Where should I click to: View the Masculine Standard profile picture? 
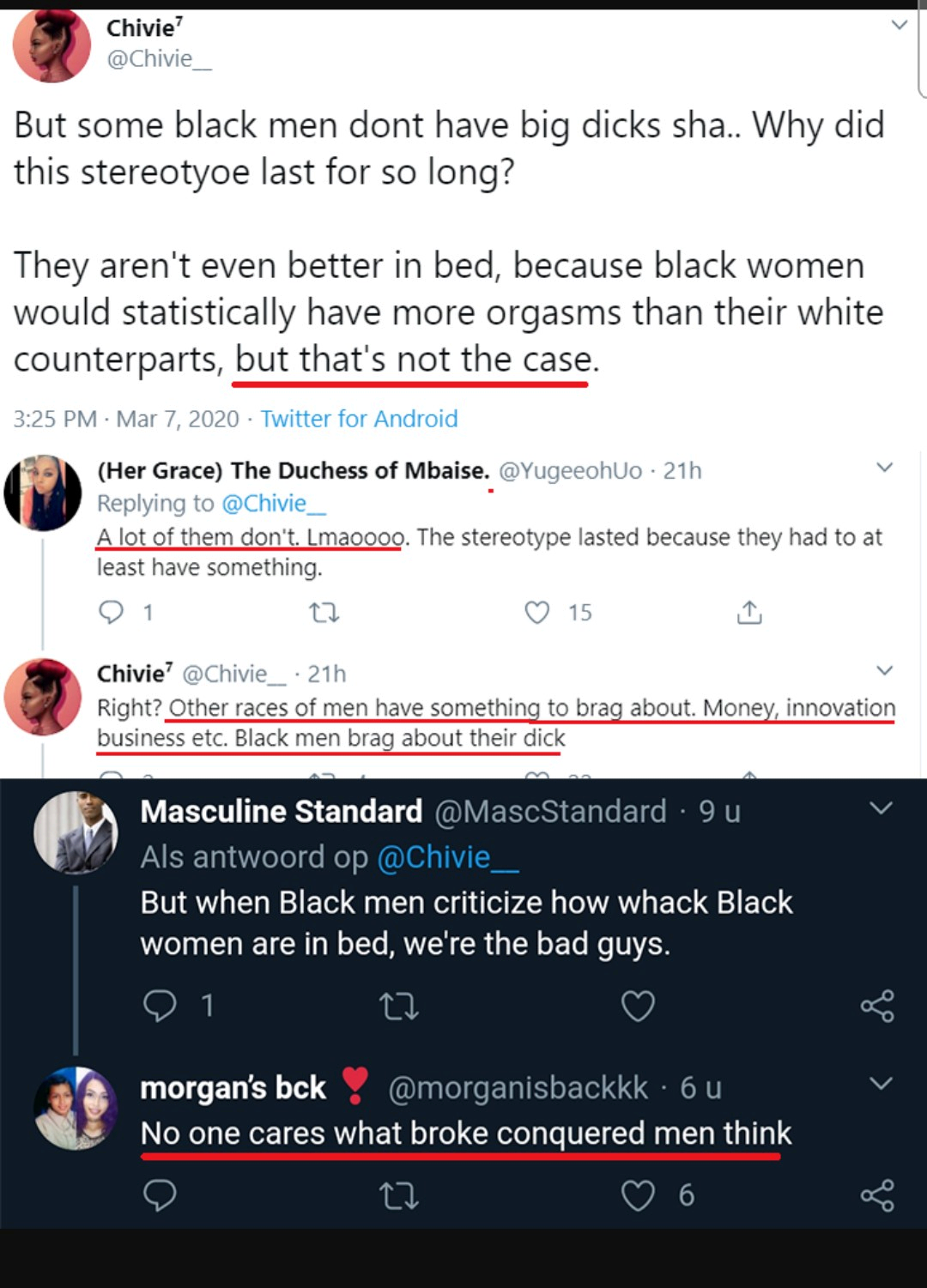(x=76, y=832)
